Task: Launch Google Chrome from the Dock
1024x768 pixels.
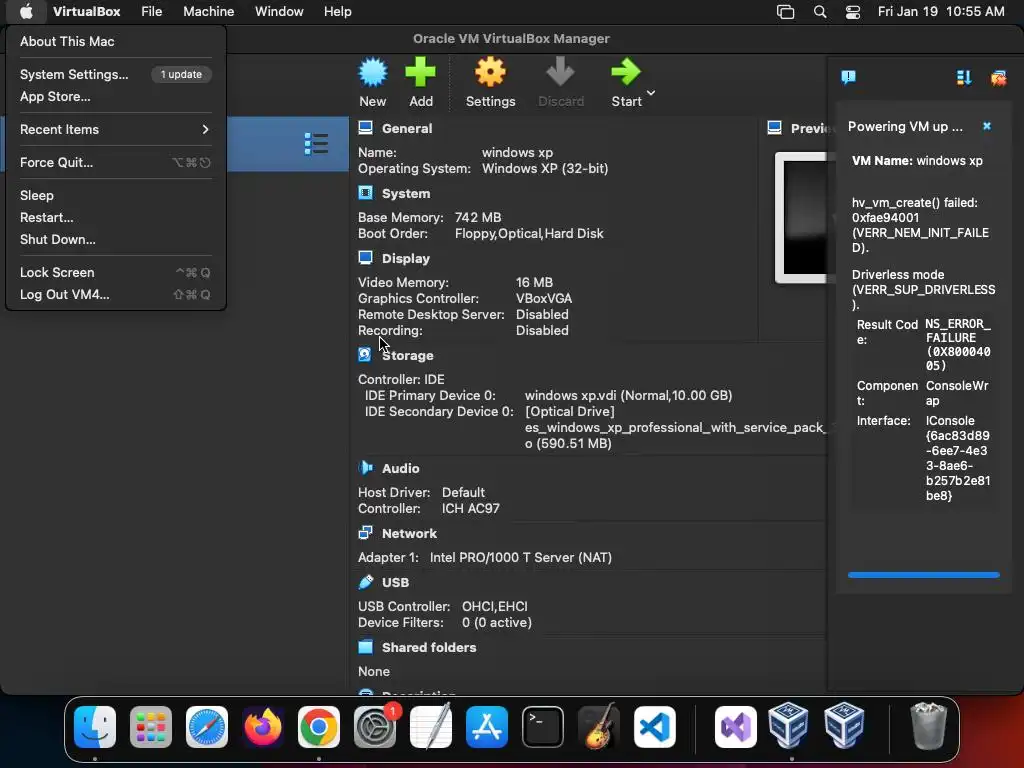Action: pyautogui.click(x=319, y=726)
